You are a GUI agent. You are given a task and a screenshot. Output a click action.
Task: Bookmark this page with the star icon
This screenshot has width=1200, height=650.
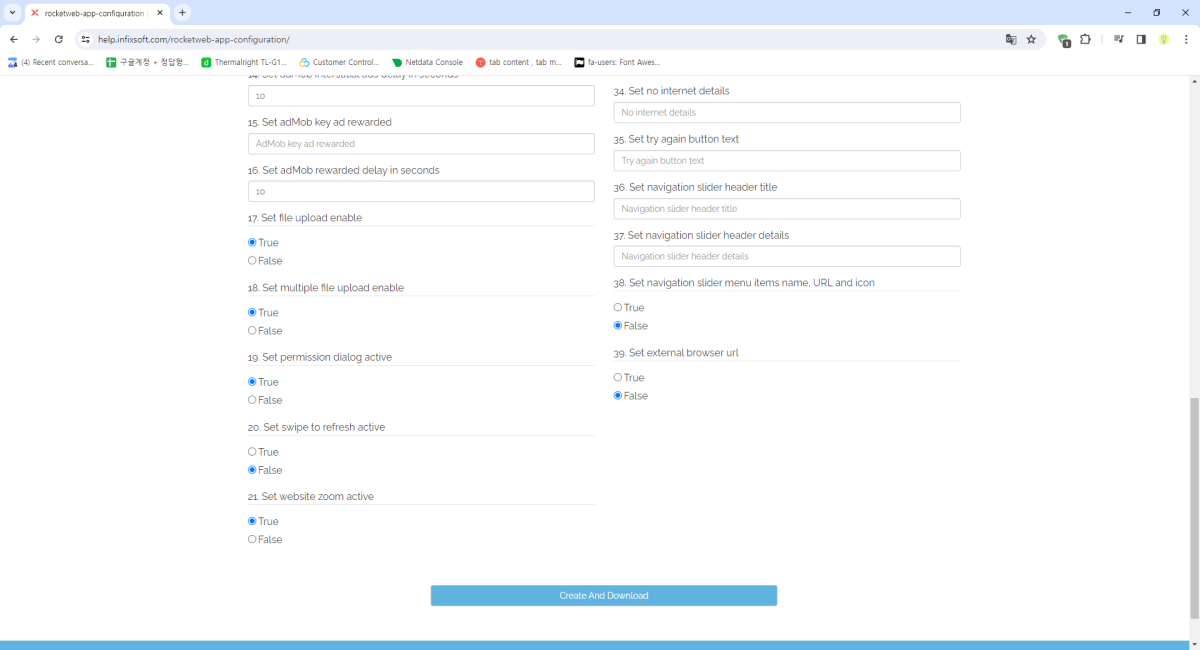1031,39
